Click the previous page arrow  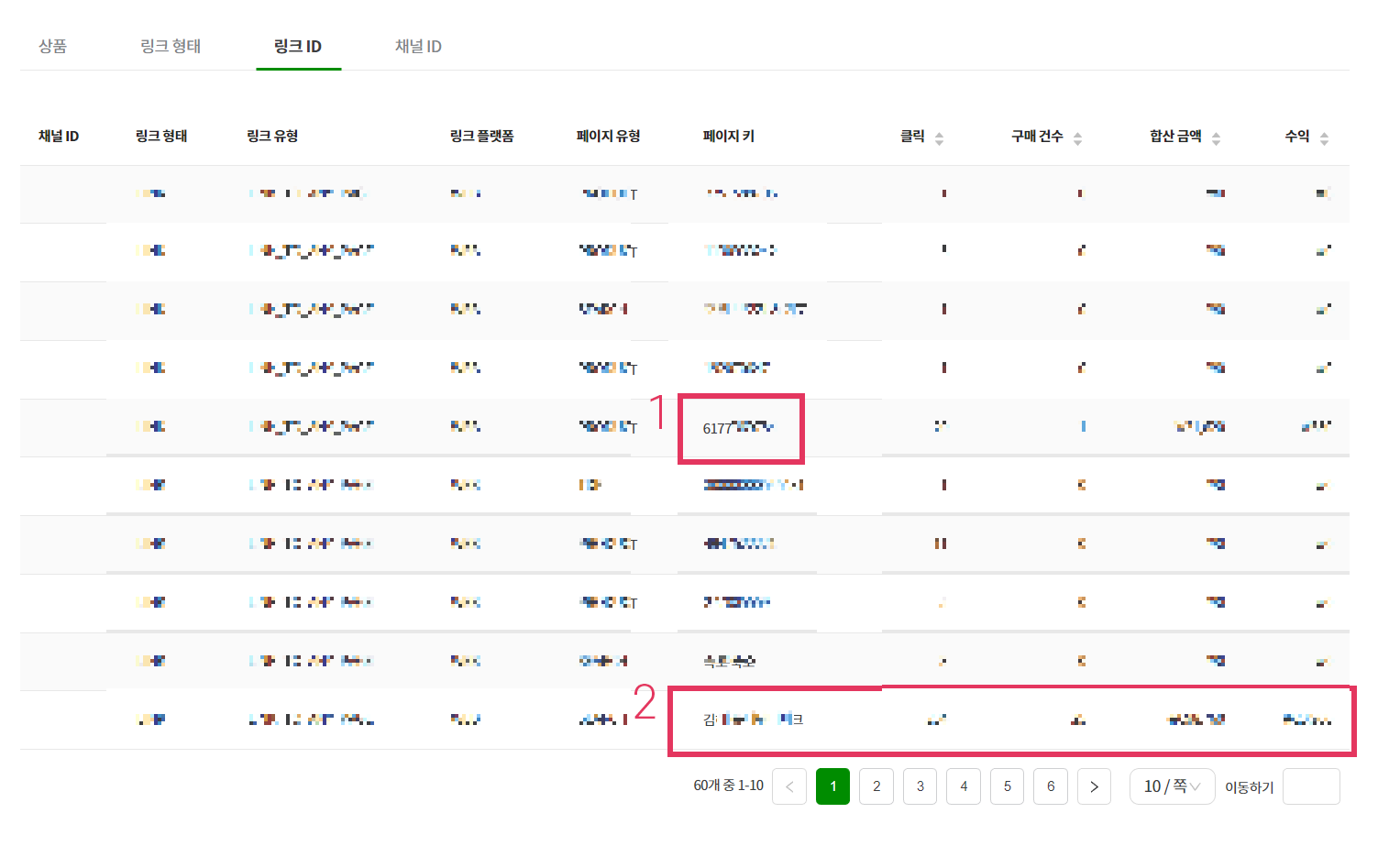(789, 786)
